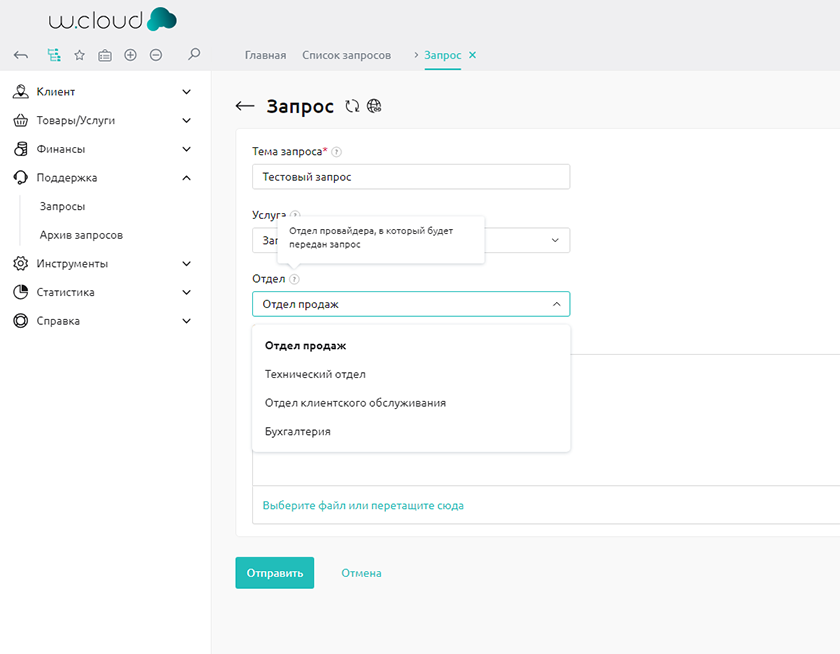Click the Тема запроса text field
This screenshot has height=654, width=840.
click(x=410, y=177)
